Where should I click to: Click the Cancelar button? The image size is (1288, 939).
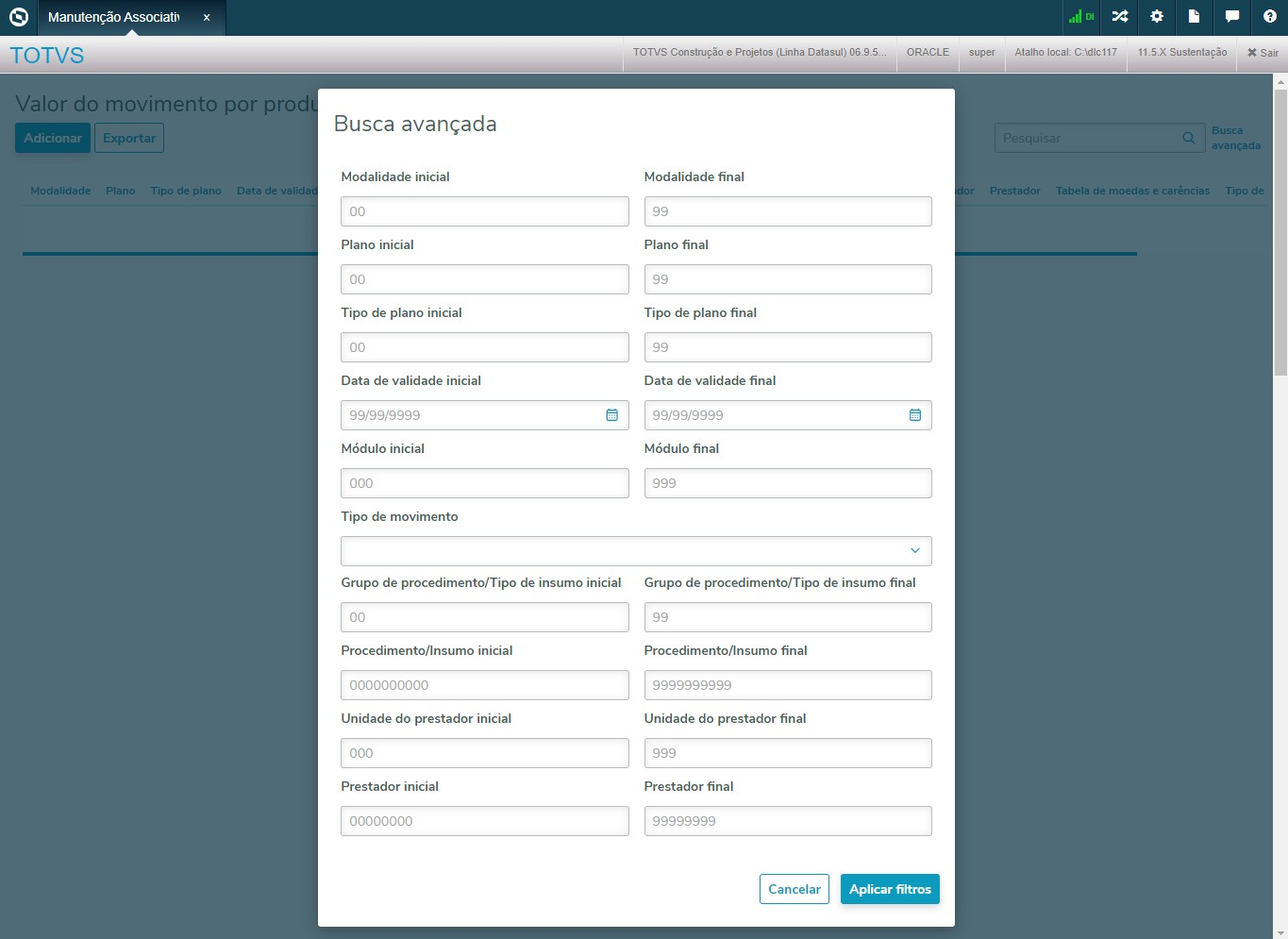(794, 889)
